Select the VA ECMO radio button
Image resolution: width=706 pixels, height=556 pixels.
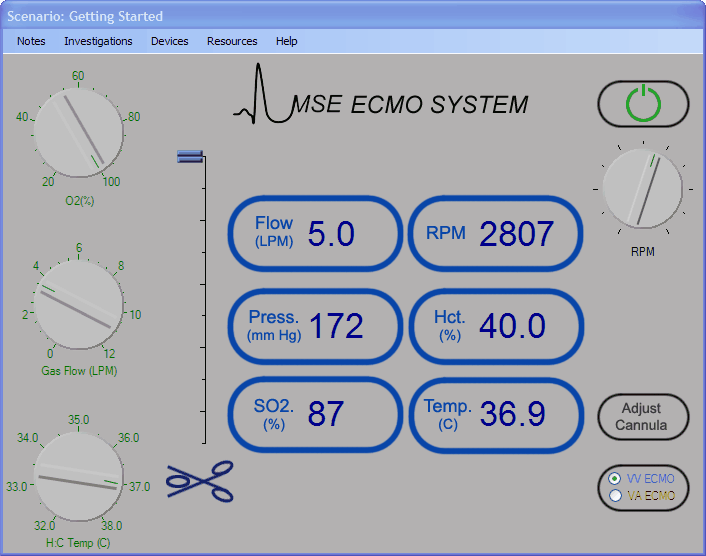[615, 495]
